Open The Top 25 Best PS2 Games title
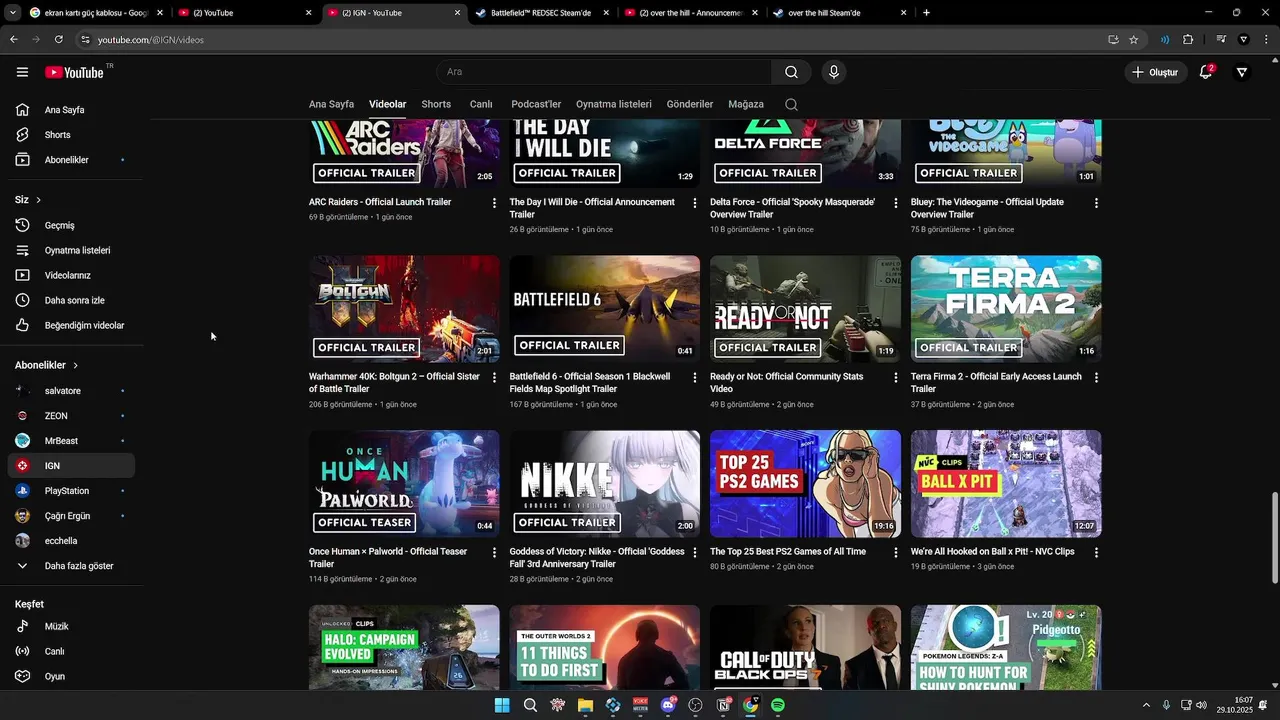Screen dimensions: 1280x720 pyautogui.click(x=788, y=552)
